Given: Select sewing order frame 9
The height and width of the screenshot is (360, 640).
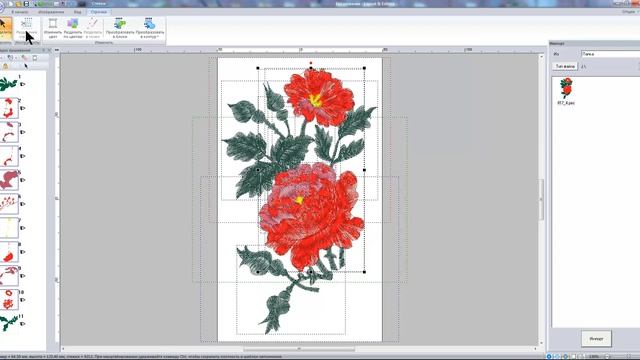Looking at the screenshot, I should click(9, 276).
